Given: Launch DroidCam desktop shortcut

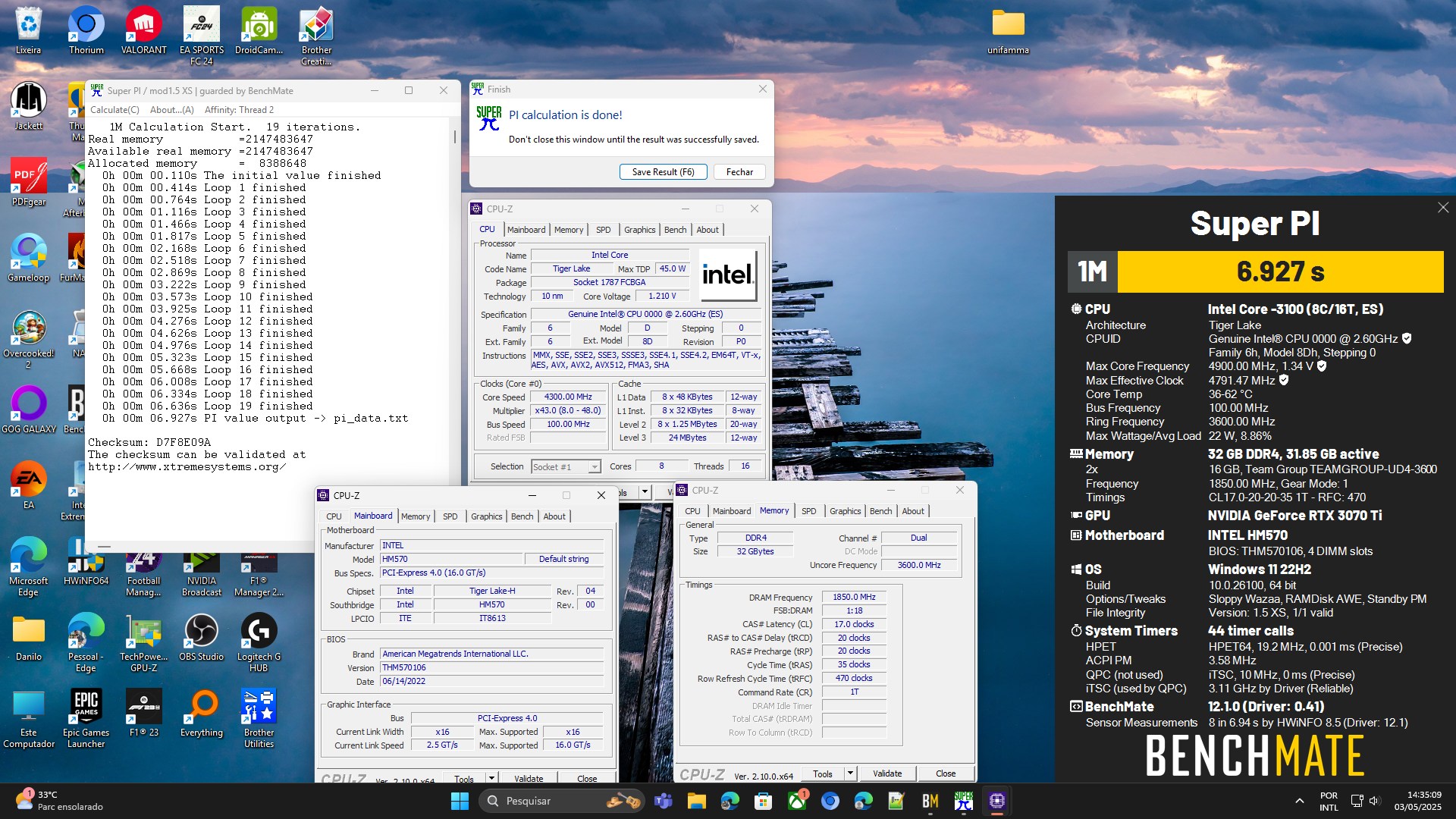Looking at the screenshot, I should [259, 30].
